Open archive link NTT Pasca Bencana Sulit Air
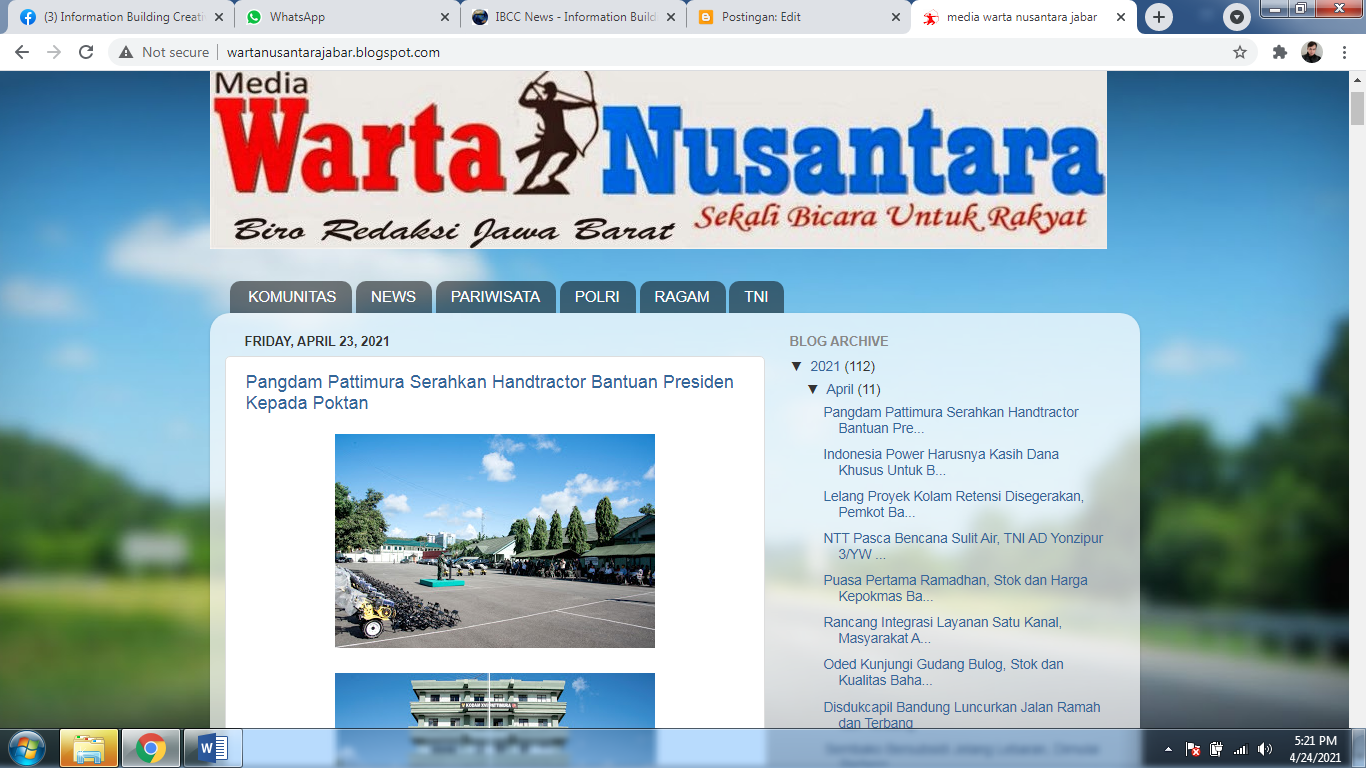Image resolution: width=1366 pixels, height=768 pixels. coord(963,546)
